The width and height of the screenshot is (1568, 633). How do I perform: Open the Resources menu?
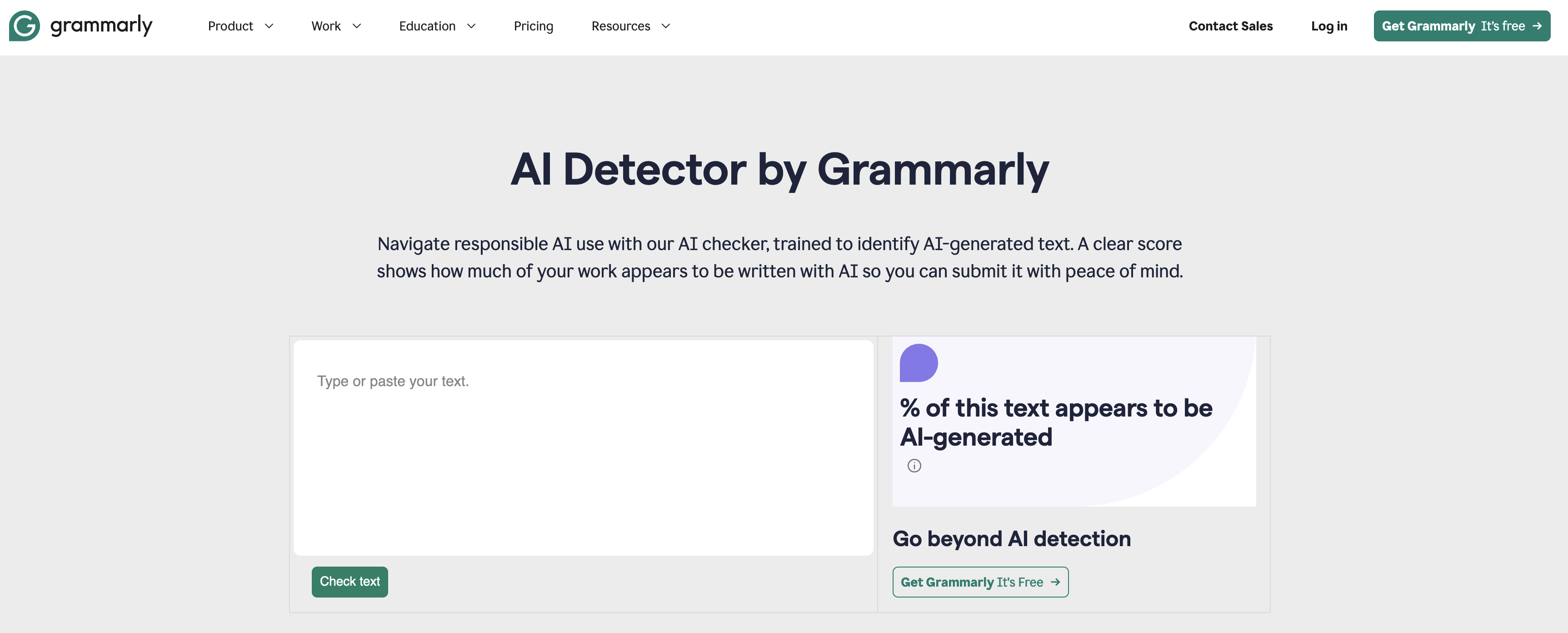click(x=620, y=26)
